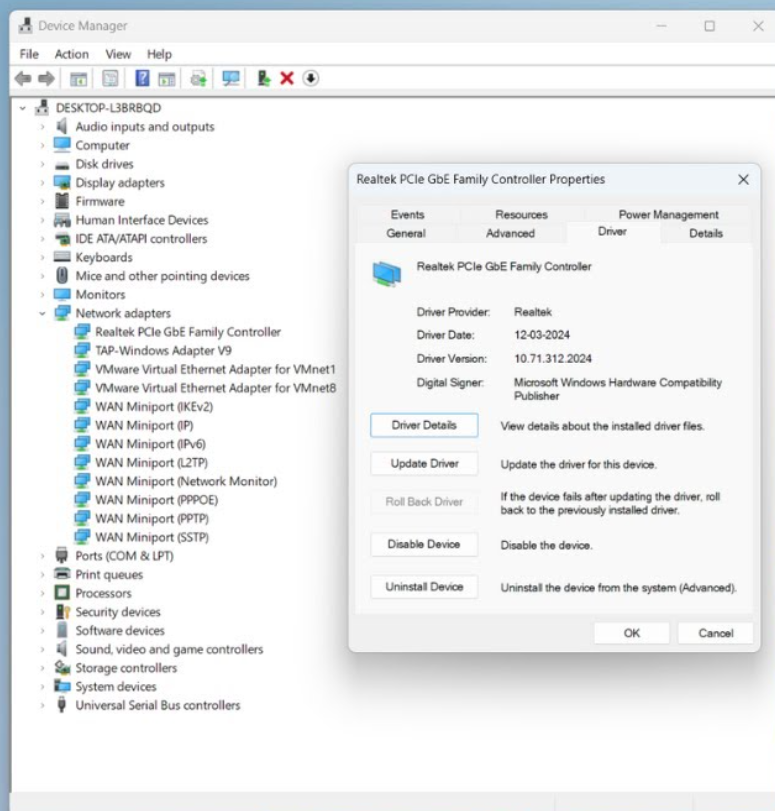Open the File menu

[x=29, y=54]
